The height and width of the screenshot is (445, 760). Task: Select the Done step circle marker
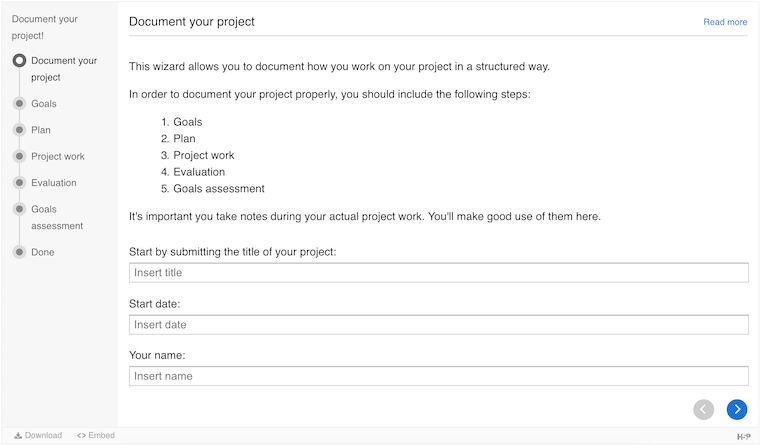click(19, 252)
